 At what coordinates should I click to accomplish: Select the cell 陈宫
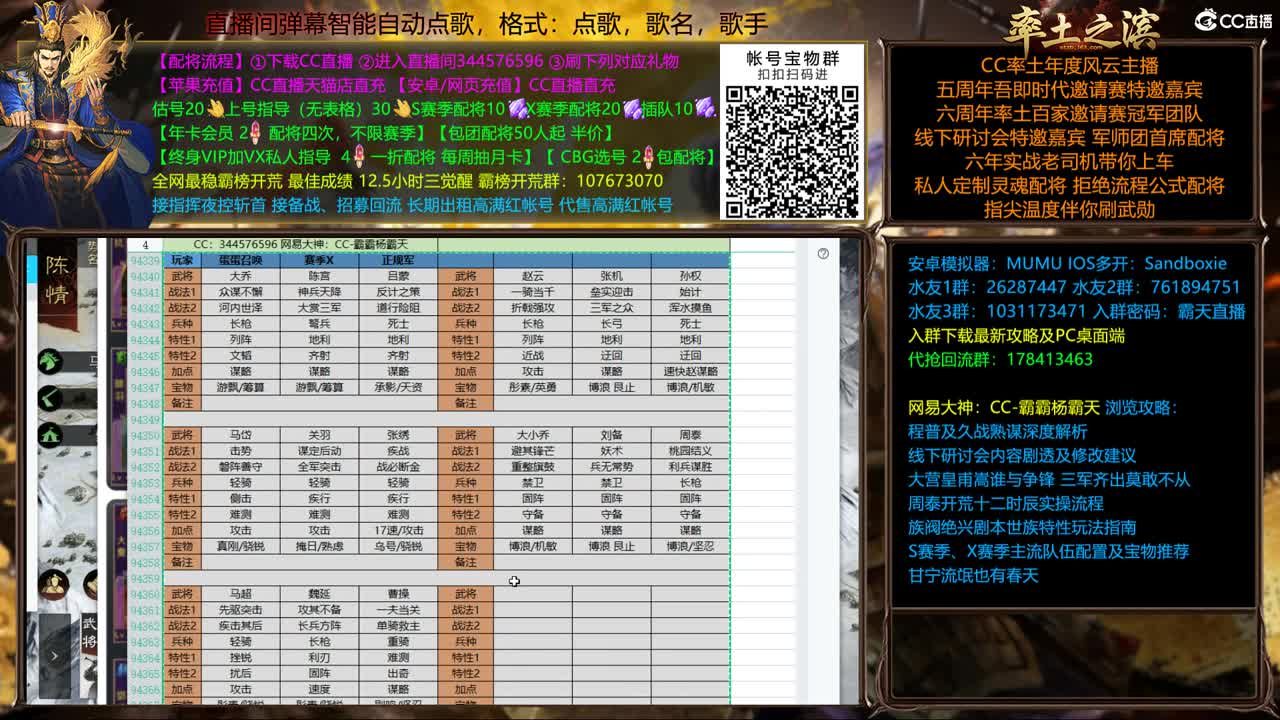coord(319,276)
